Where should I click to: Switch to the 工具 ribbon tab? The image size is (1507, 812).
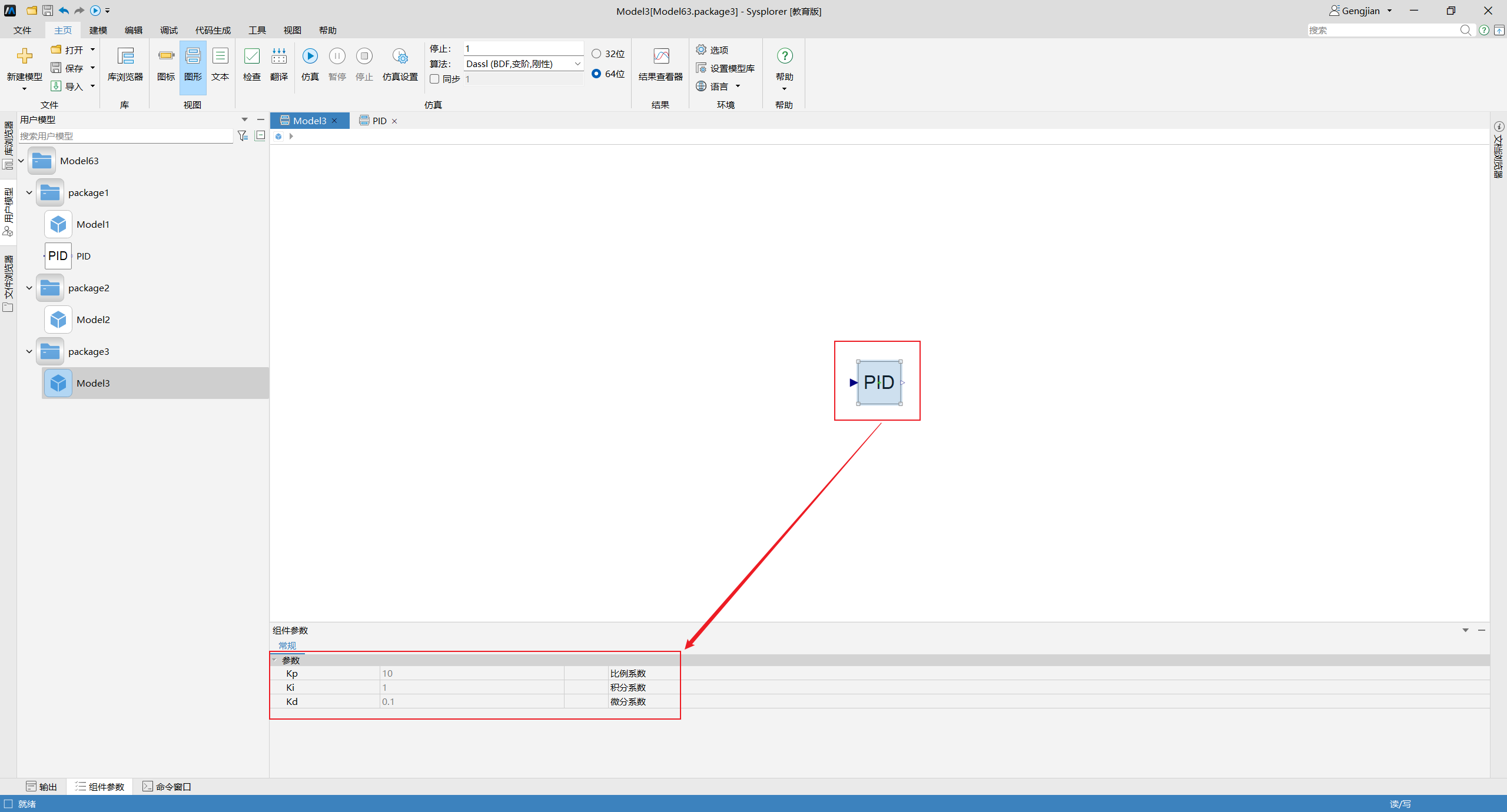coord(257,30)
